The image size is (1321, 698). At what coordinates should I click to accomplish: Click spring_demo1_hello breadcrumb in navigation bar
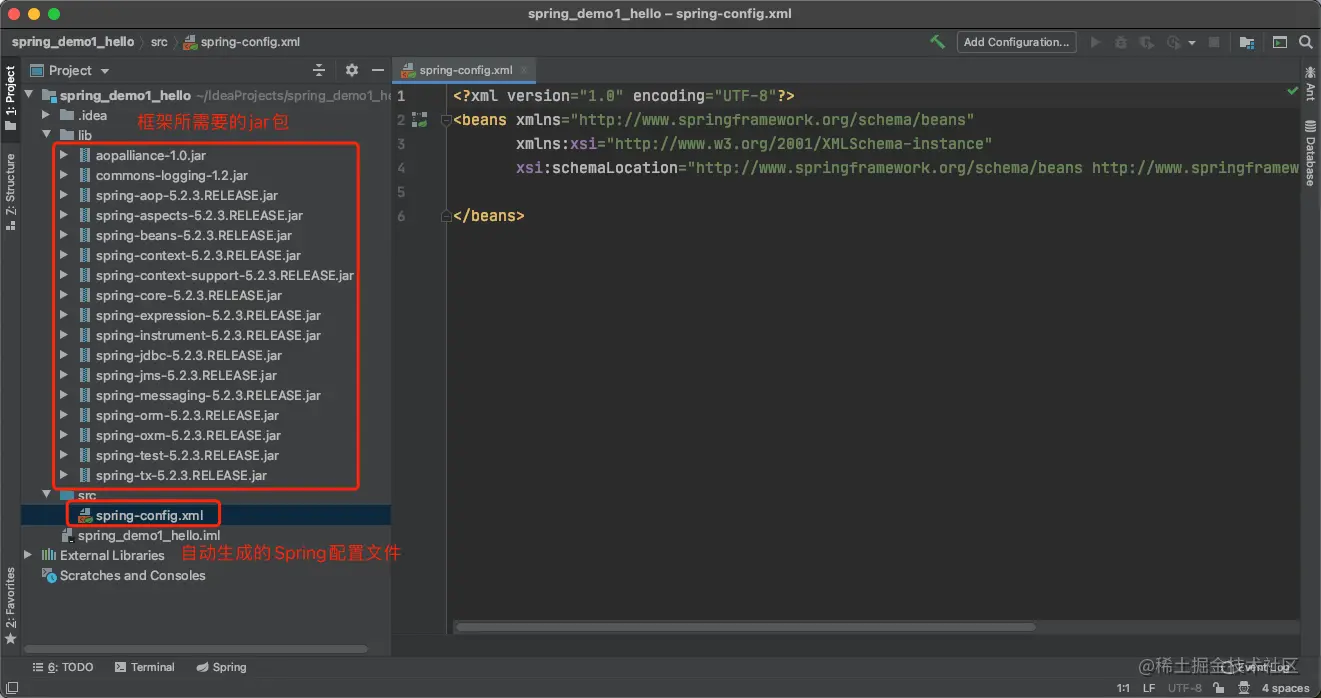click(73, 42)
